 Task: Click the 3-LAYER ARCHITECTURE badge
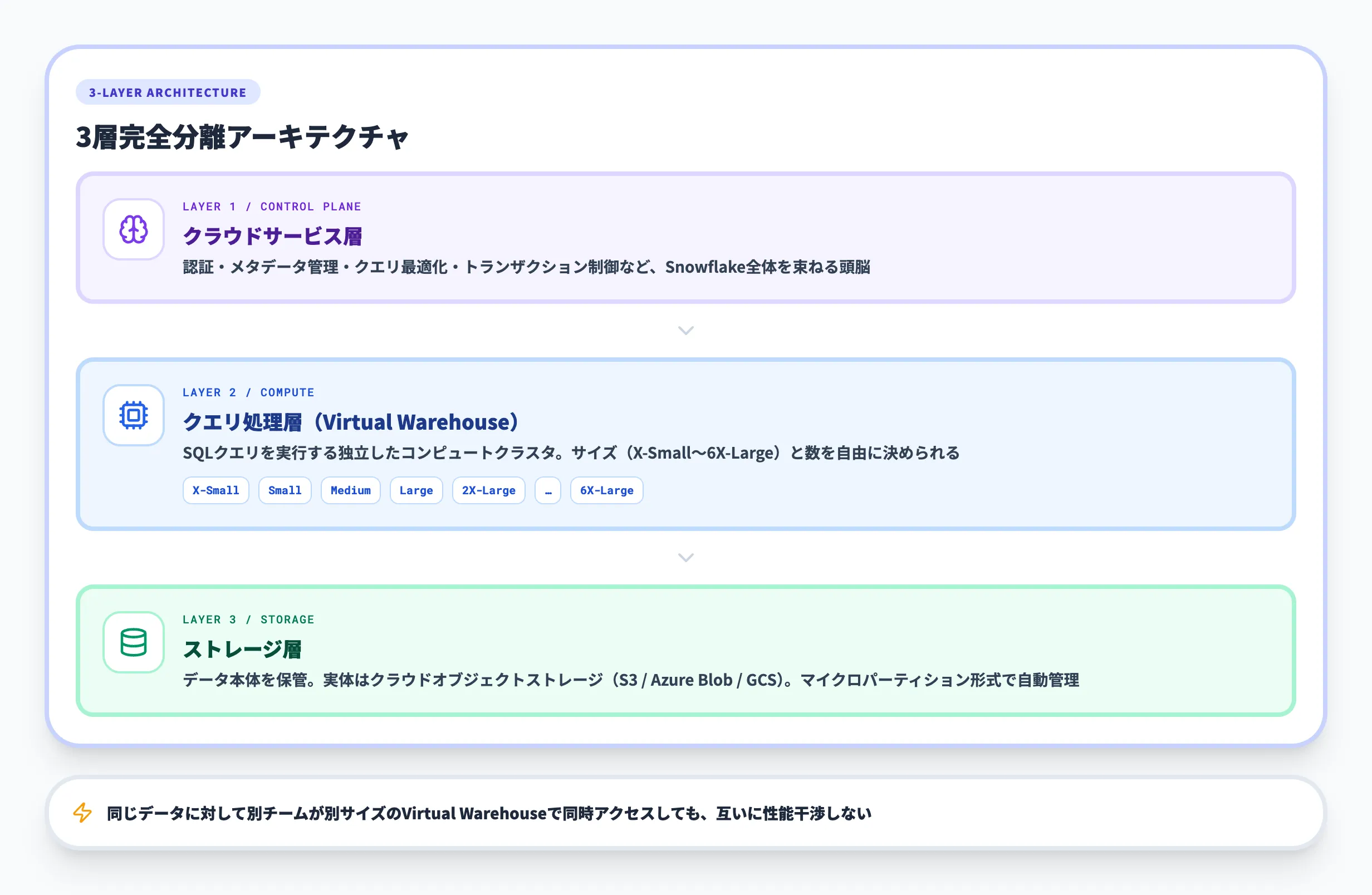point(168,91)
